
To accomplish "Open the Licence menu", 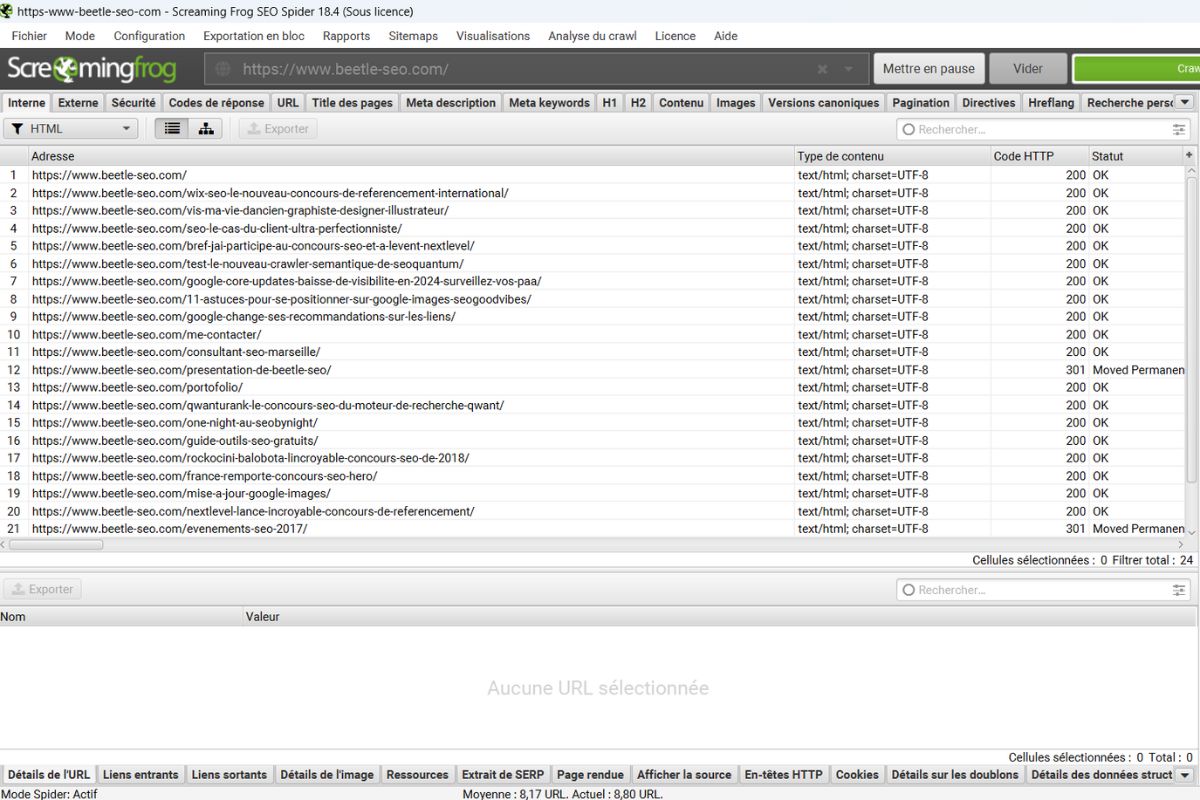I will pos(675,36).
